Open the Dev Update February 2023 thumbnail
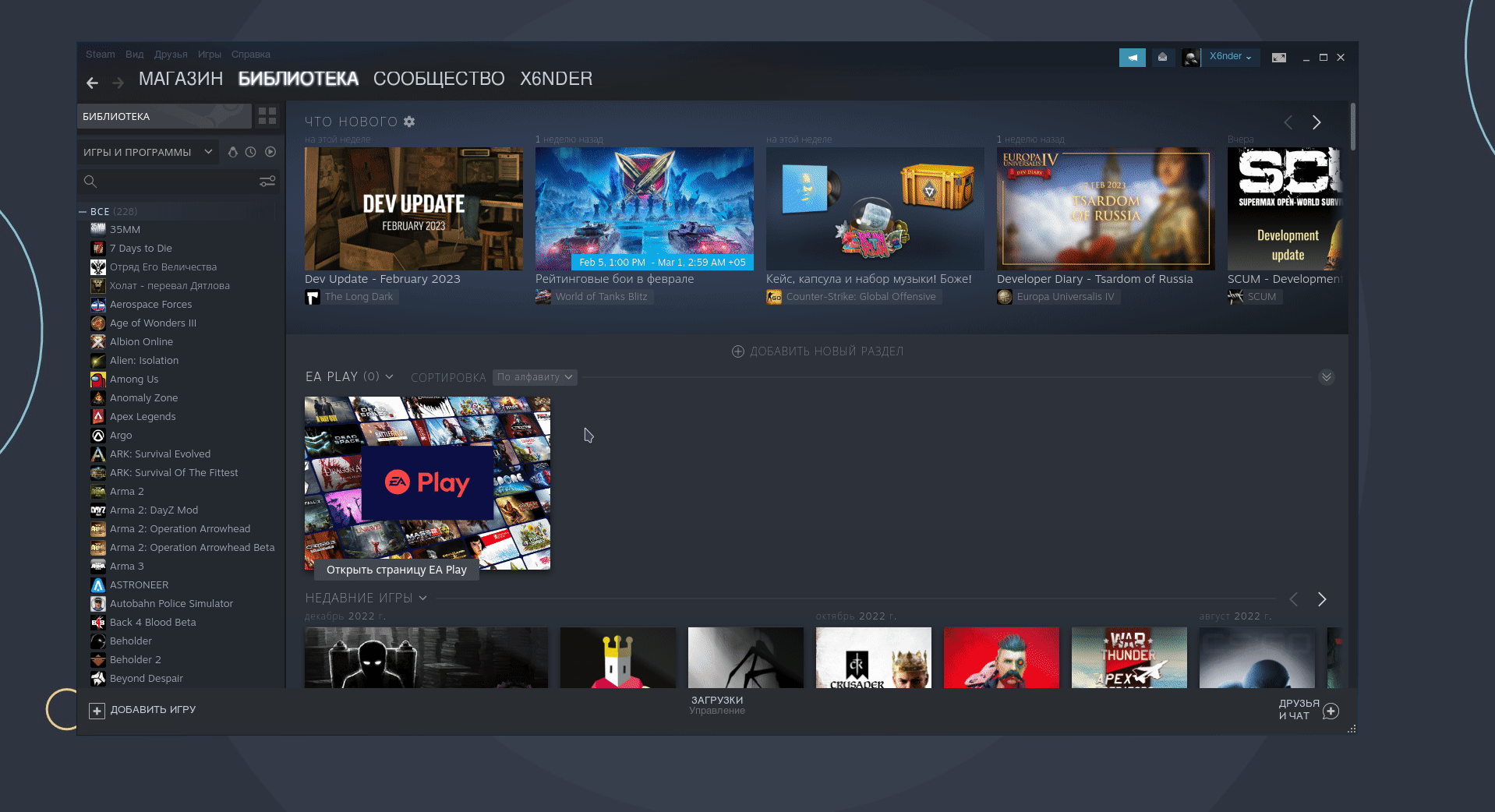 [414, 209]
